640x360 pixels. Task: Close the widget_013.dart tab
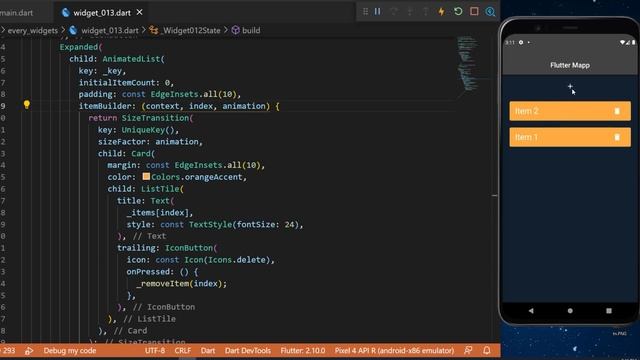140,12
